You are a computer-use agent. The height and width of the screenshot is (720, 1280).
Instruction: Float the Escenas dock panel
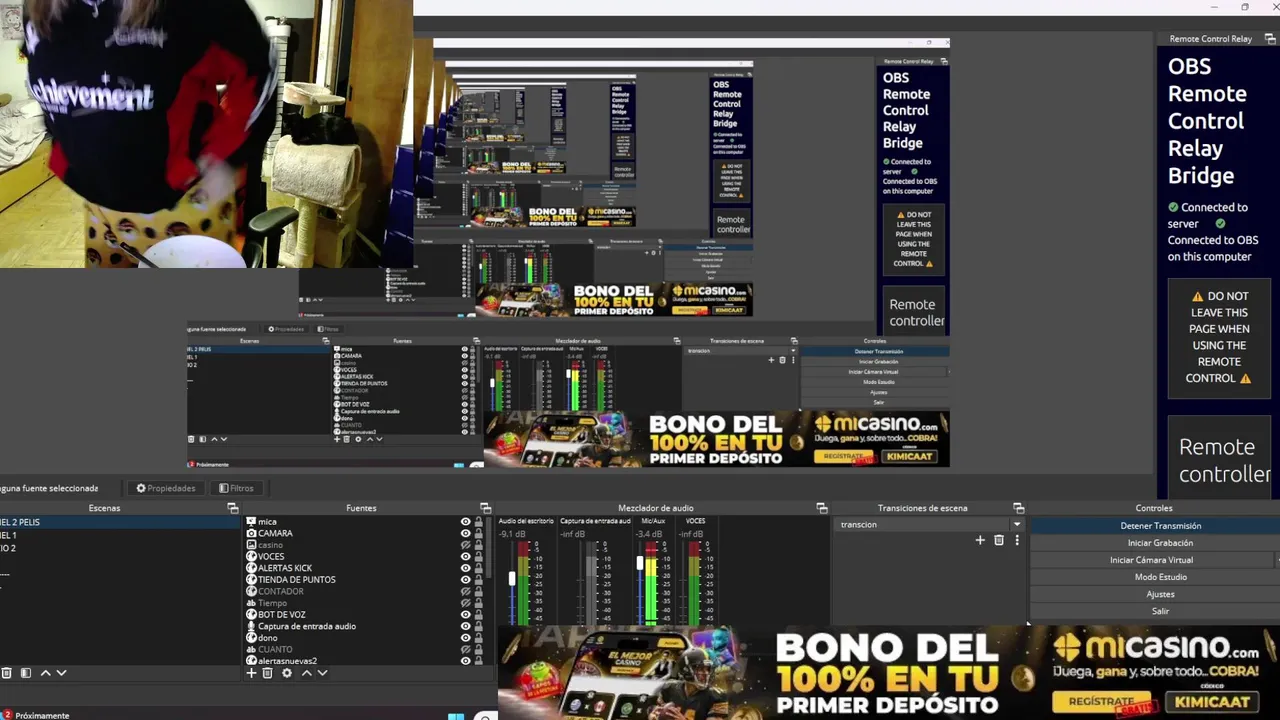(x=233, y=508)
